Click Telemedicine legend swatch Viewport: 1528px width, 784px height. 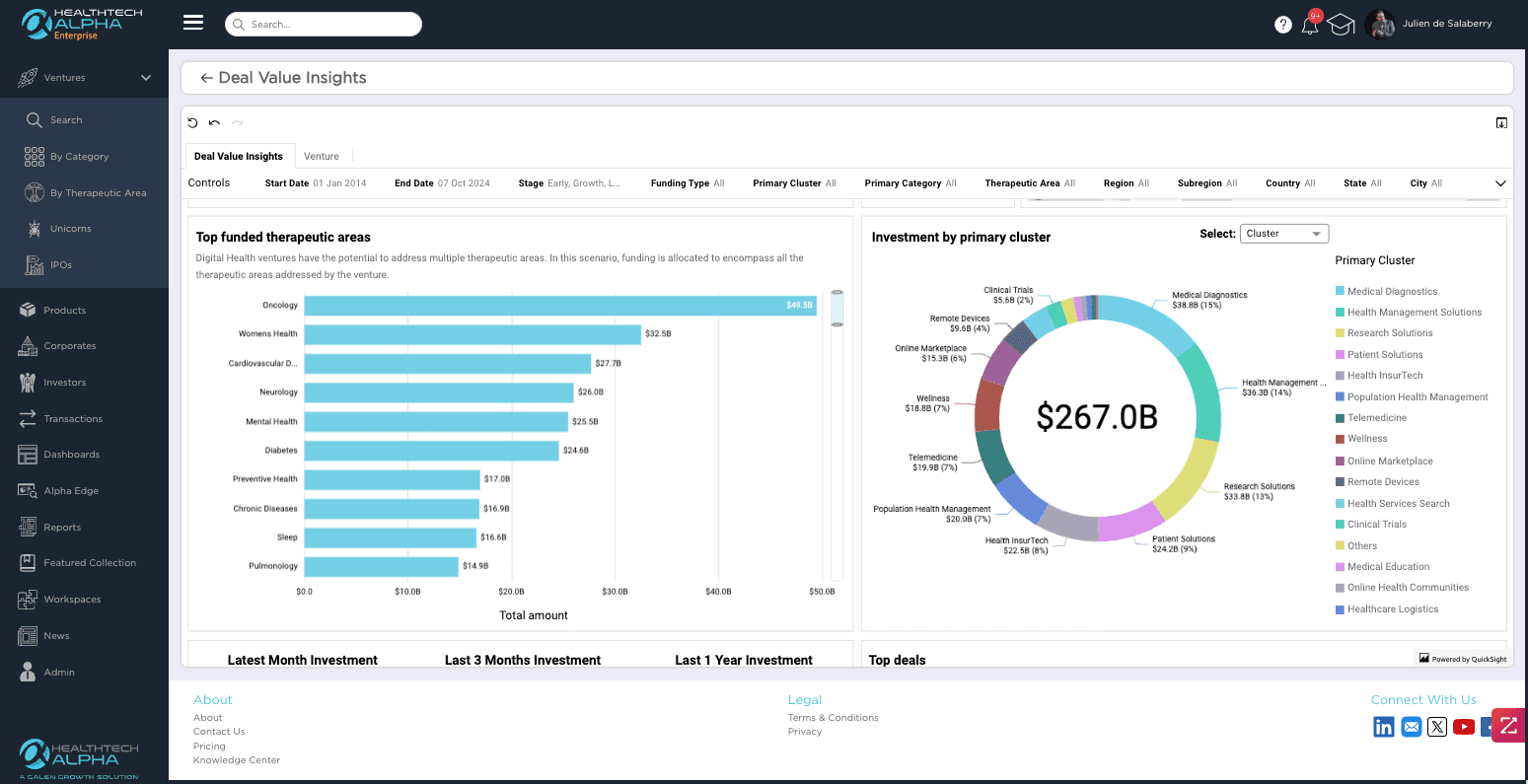1340,418
